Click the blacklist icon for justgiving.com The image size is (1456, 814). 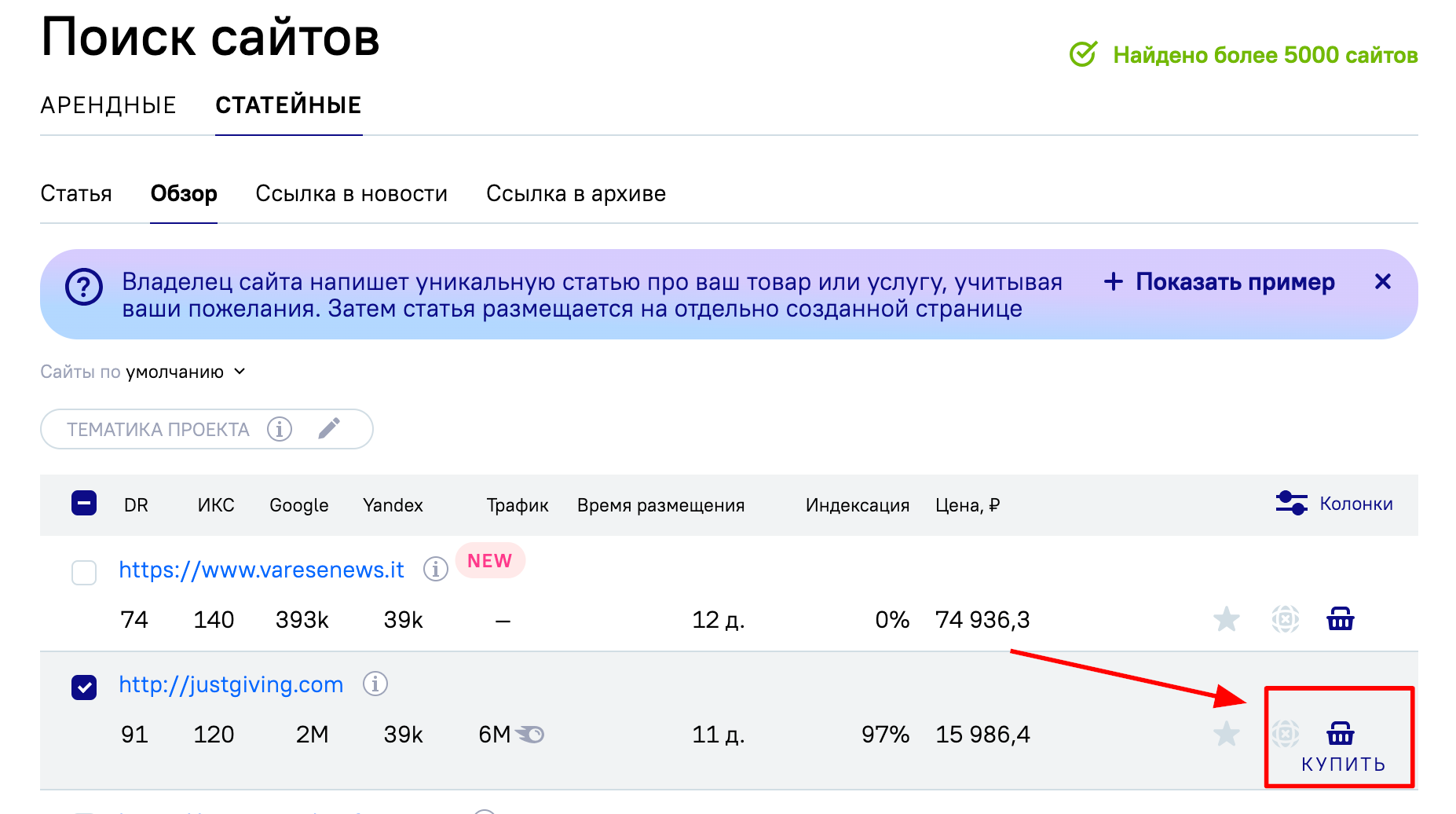pos(1286,734)
